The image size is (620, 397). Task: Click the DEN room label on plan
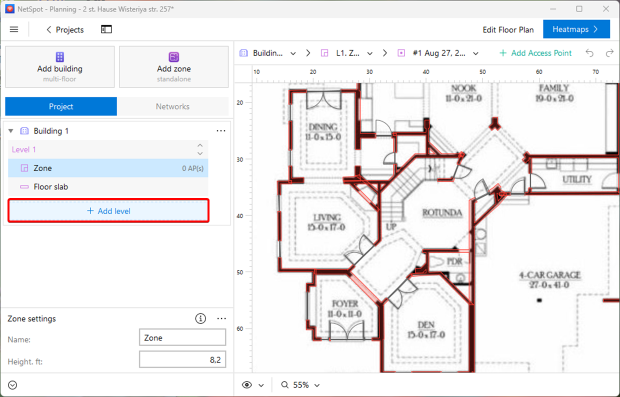coord(426,330)
